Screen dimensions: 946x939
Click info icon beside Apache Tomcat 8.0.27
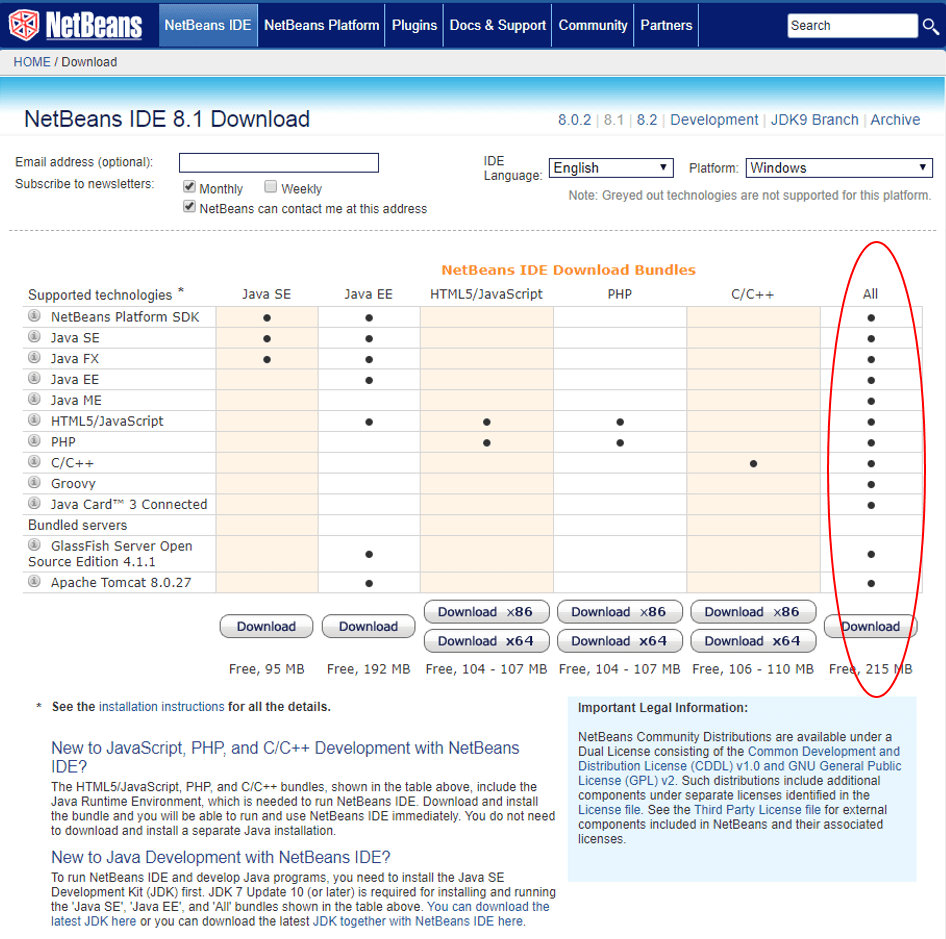(35, 582)
